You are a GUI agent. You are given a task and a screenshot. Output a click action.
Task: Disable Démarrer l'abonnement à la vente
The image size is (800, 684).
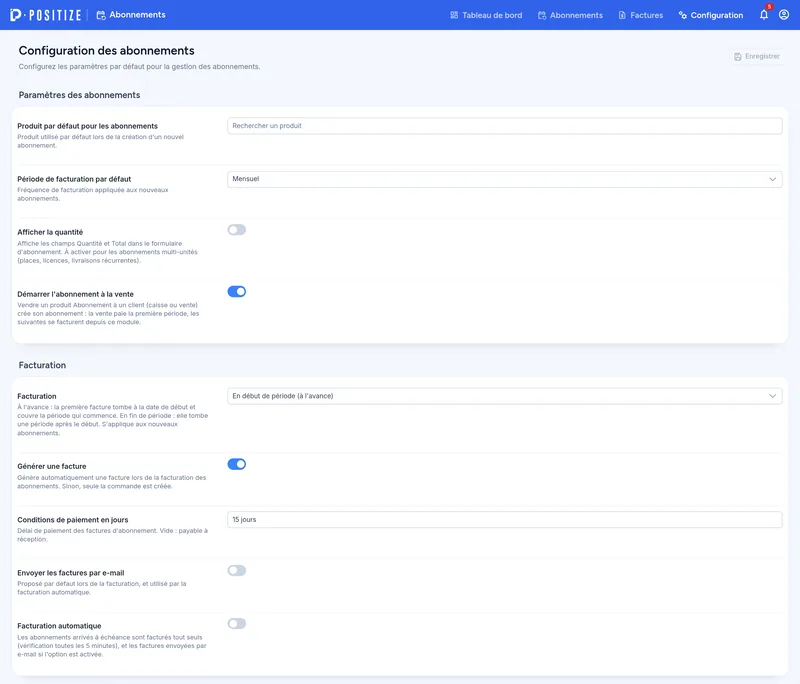237,291
